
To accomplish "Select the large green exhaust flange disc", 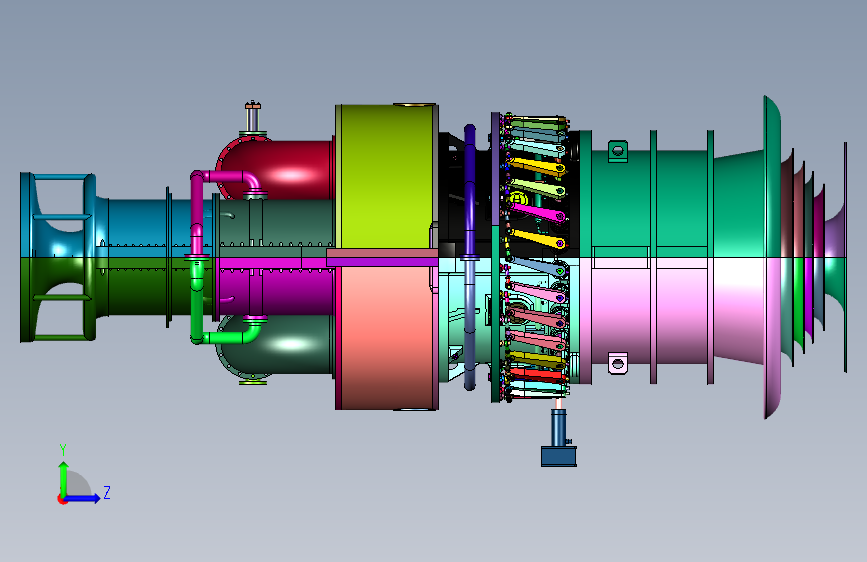I will [x=772, y=177].
